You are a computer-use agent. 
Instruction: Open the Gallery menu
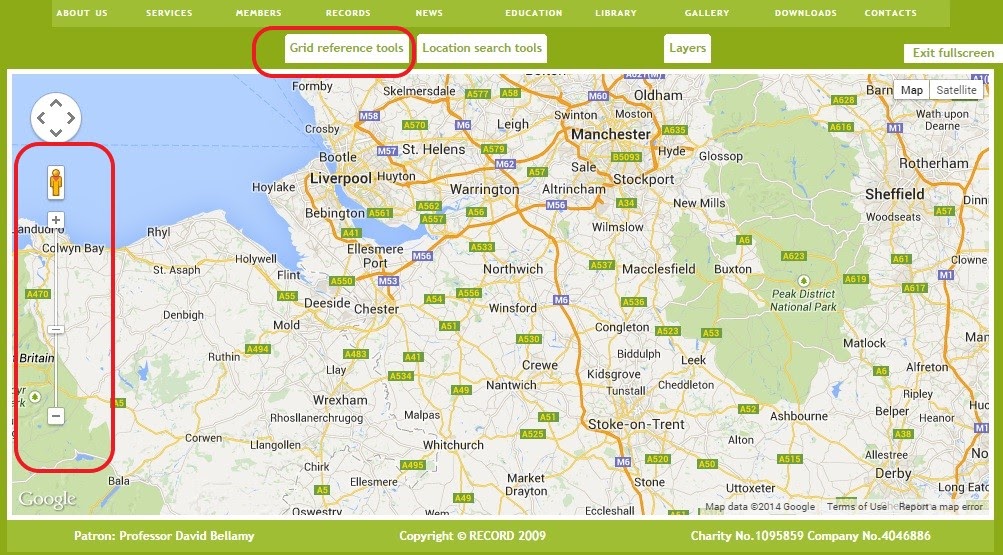[x=707, y=13]
